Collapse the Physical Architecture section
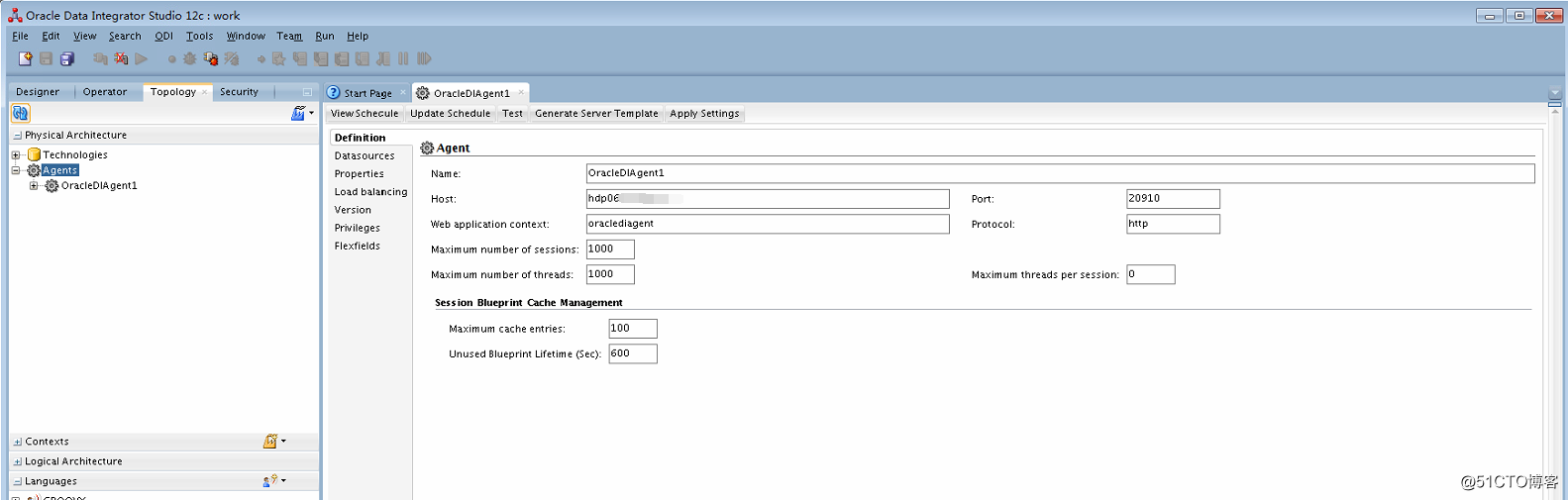Image resolution: width=1568 pixels, height=500 pixels. [18, 136]
